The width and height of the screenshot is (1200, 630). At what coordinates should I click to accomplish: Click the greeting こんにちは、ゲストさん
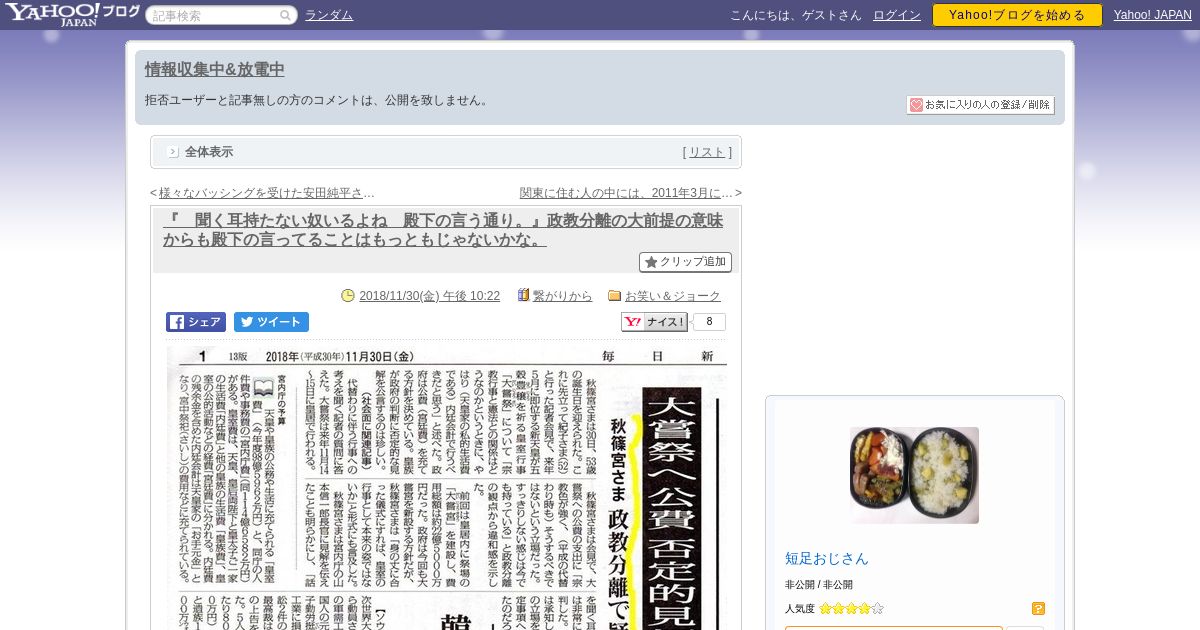pyautogui.click(x=796, y=15)
